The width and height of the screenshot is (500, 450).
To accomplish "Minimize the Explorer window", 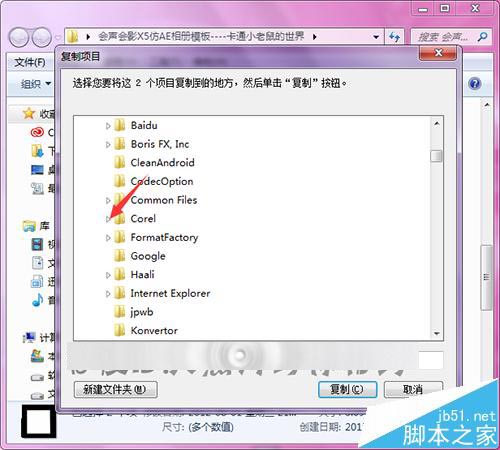I will pos(423,9).
